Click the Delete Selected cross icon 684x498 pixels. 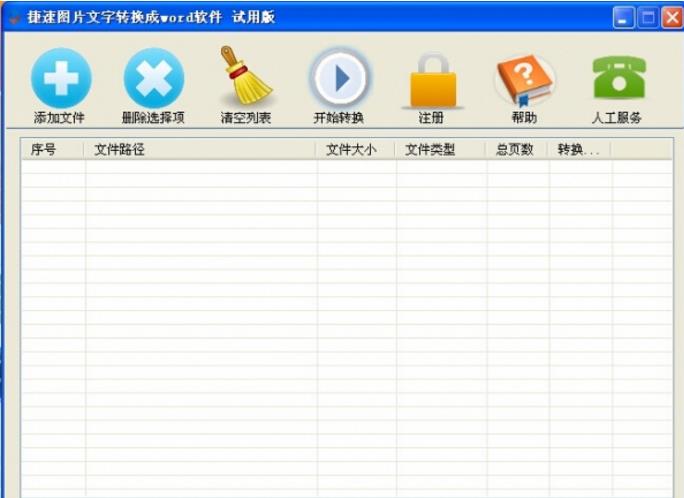tap(154, 78)
